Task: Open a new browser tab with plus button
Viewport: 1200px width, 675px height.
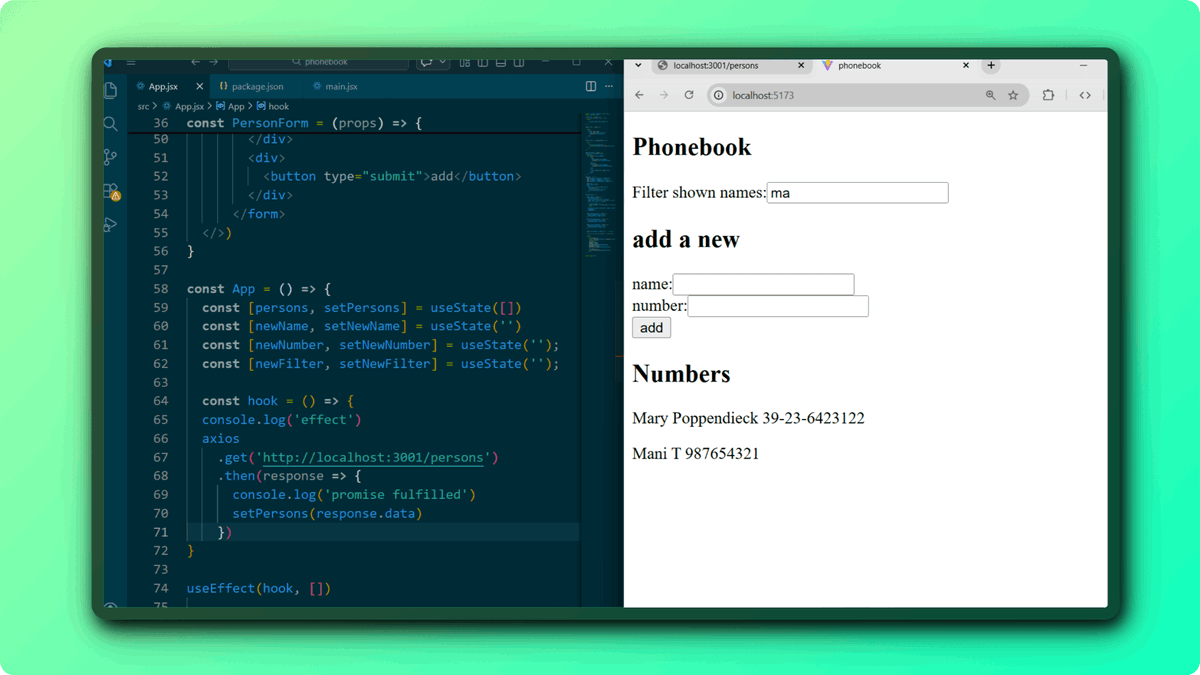Action: coord(991,66)
